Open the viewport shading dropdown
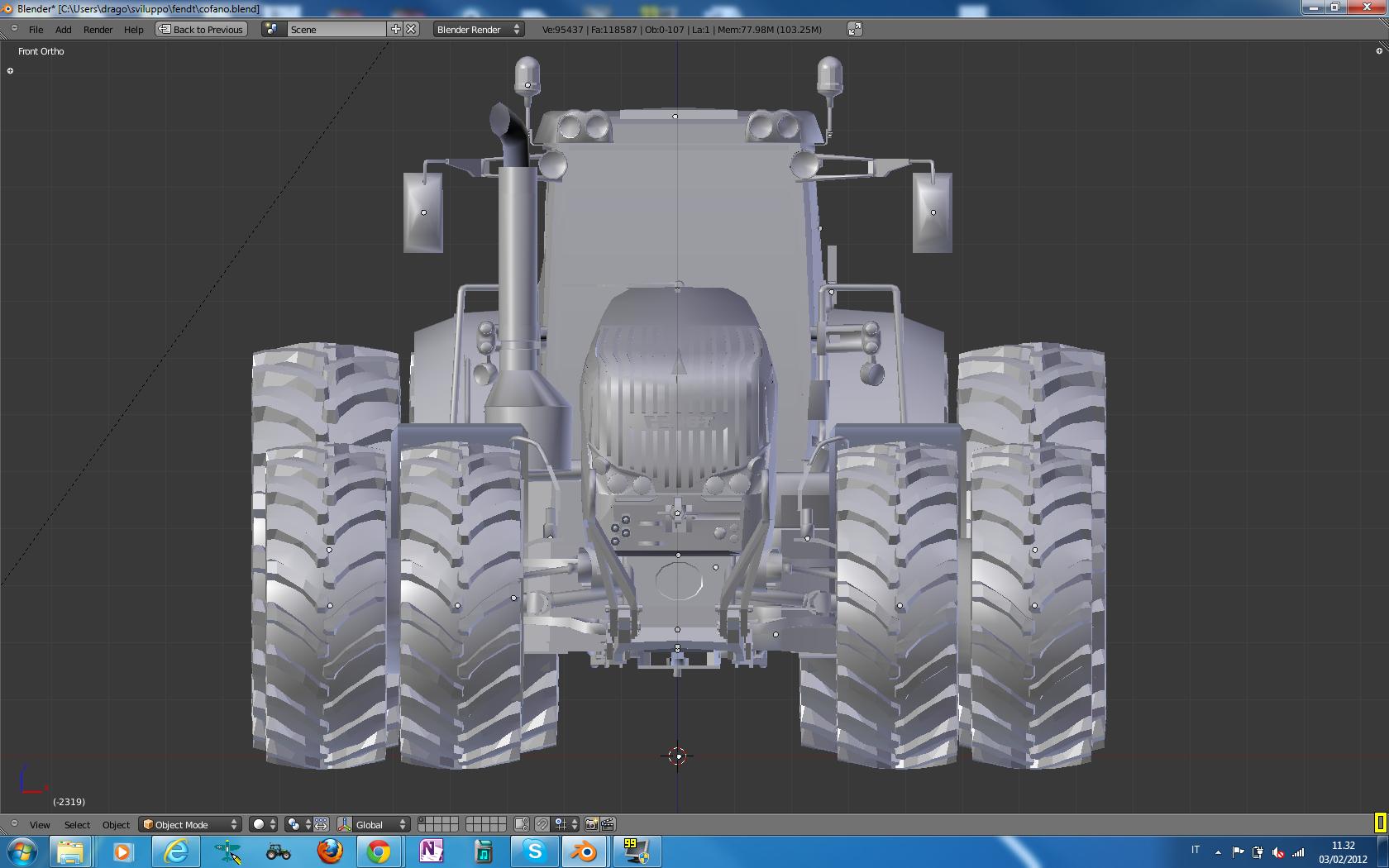Viewport: 1389px width, 868px height. coord(265,824)
